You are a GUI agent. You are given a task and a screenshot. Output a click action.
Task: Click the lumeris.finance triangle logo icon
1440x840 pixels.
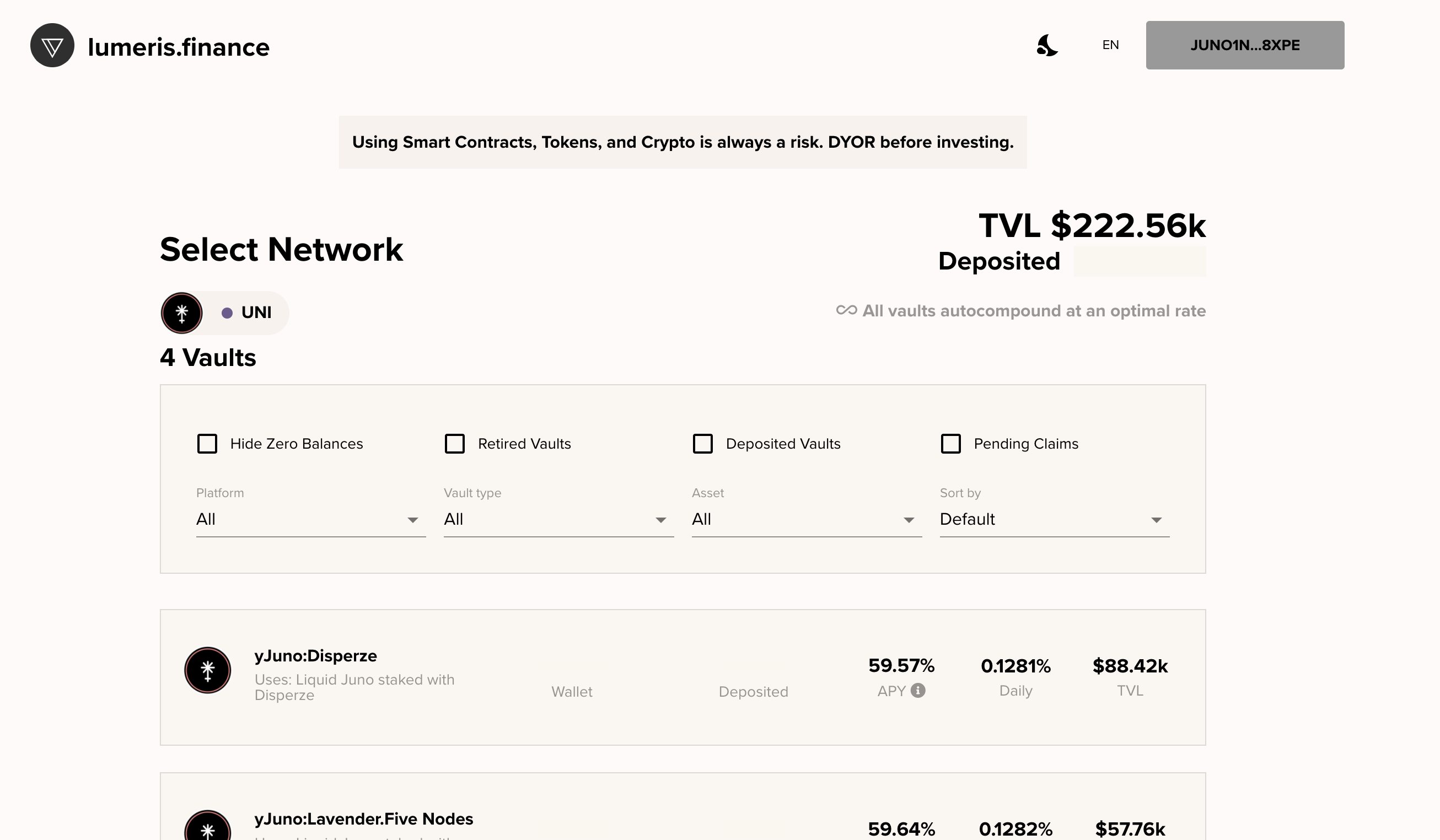click(x=52, y=46)
